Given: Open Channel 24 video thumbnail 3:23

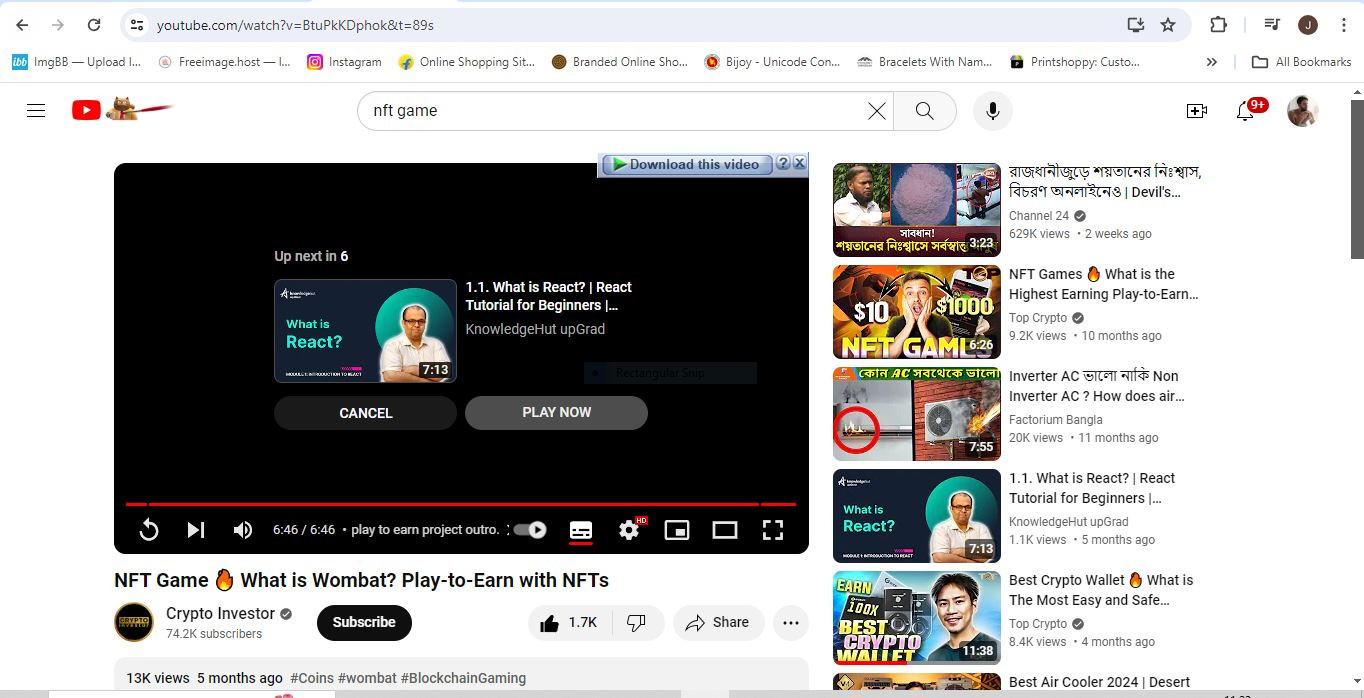Looking at the screenshot, I should pyautogui.click(x=917, y=210).
